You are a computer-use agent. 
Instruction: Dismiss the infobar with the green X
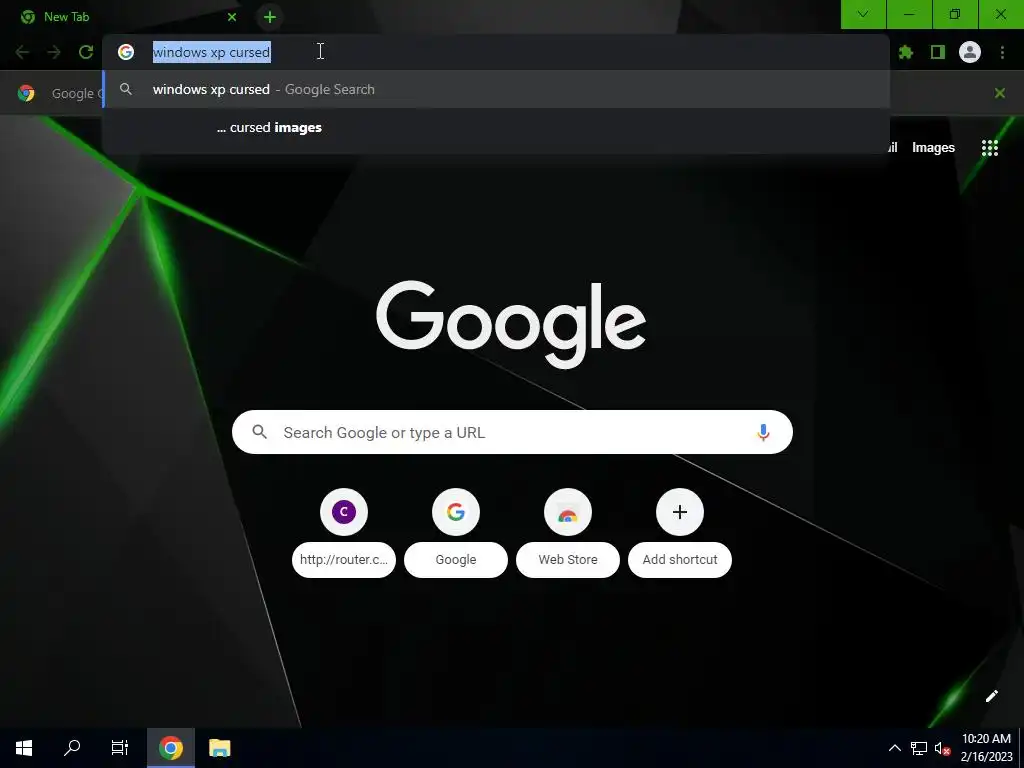(999, 93)
